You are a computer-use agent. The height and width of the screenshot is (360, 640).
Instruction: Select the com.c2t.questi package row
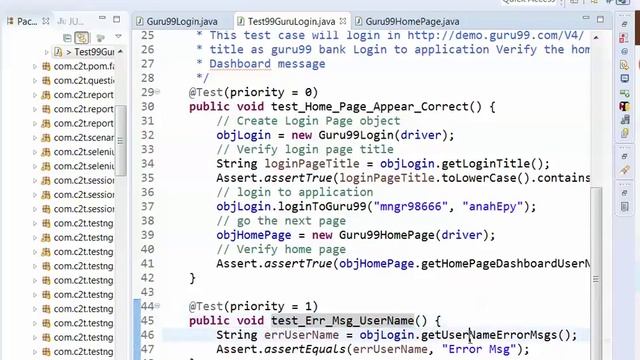(x=78, y=81)
